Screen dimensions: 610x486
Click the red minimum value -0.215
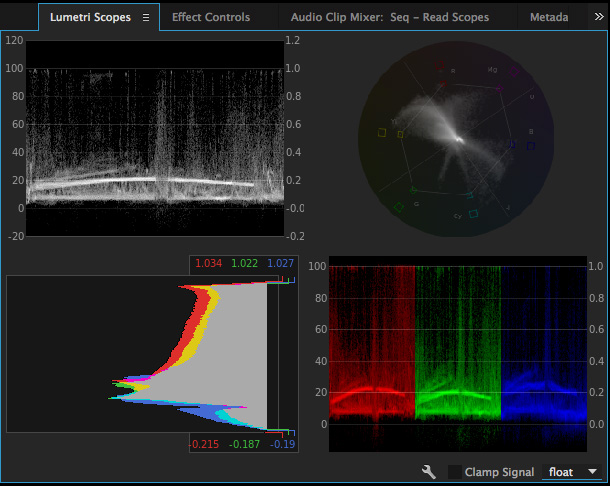coord(204,444)
